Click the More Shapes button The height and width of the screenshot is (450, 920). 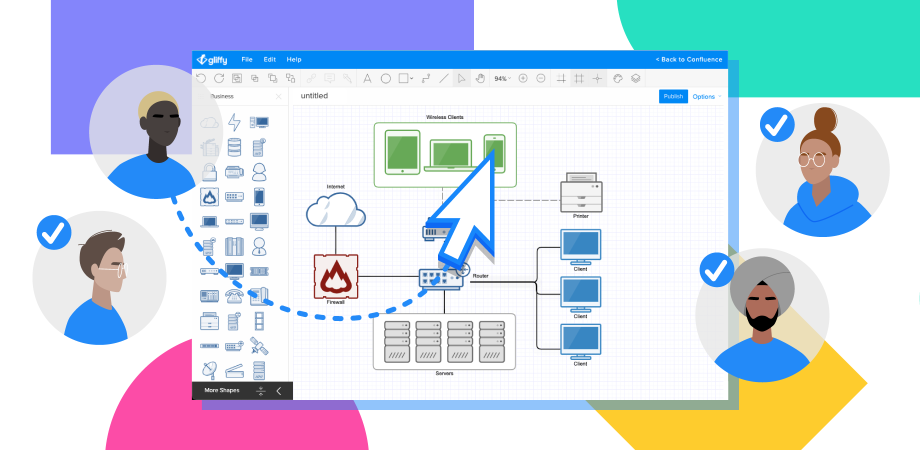[x=222, y=390]
